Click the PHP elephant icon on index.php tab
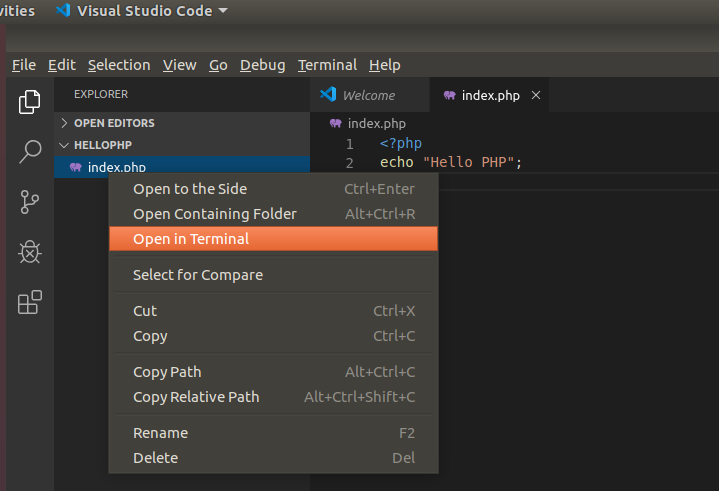This screenshot has height=491, width=719. (449, 95)
